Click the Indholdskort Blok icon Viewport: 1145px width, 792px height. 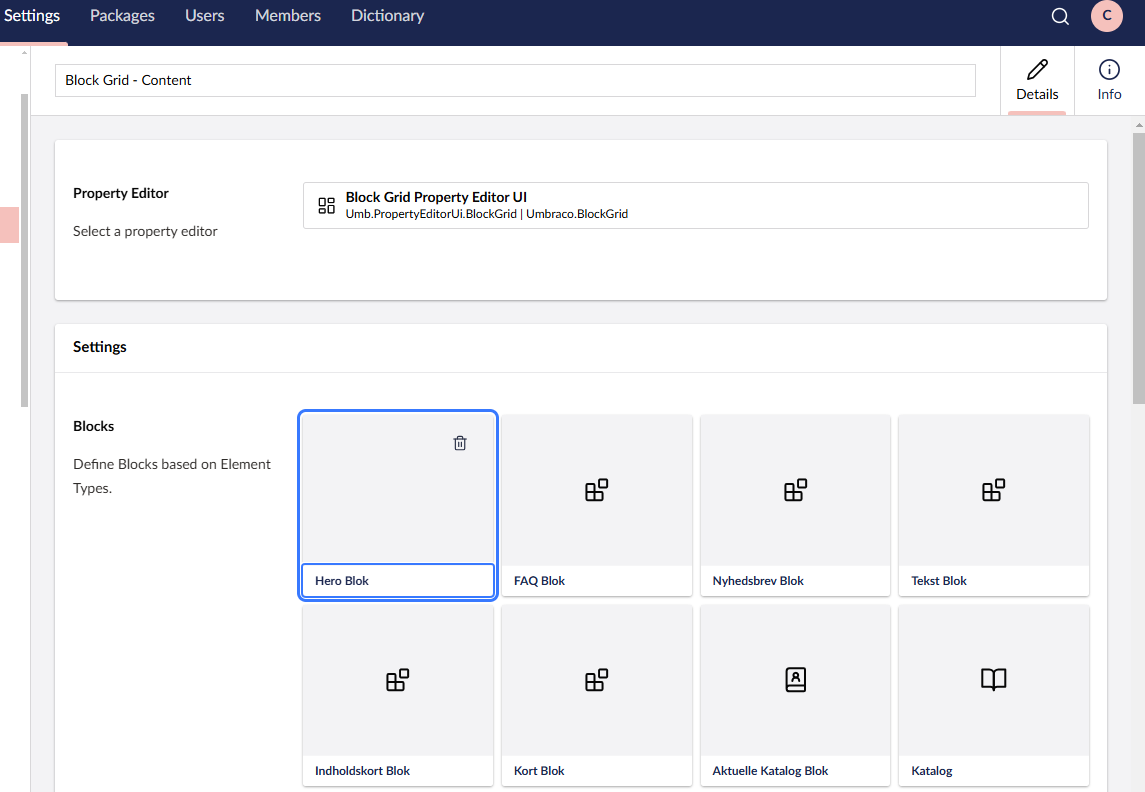(397, 680)
